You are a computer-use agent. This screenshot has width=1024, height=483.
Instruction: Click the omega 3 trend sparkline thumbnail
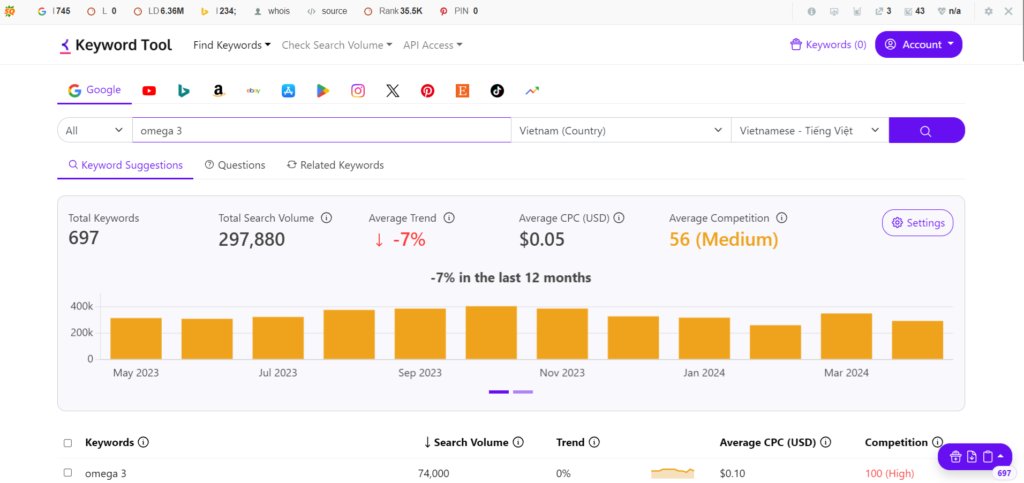click(673, 473)
